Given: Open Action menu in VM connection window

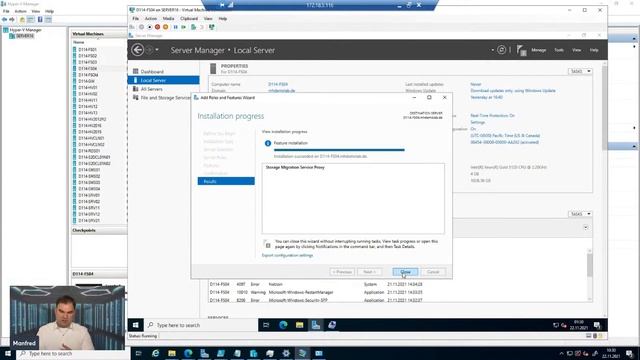Looking at the screenshot, I should click(x=151, y=19).
